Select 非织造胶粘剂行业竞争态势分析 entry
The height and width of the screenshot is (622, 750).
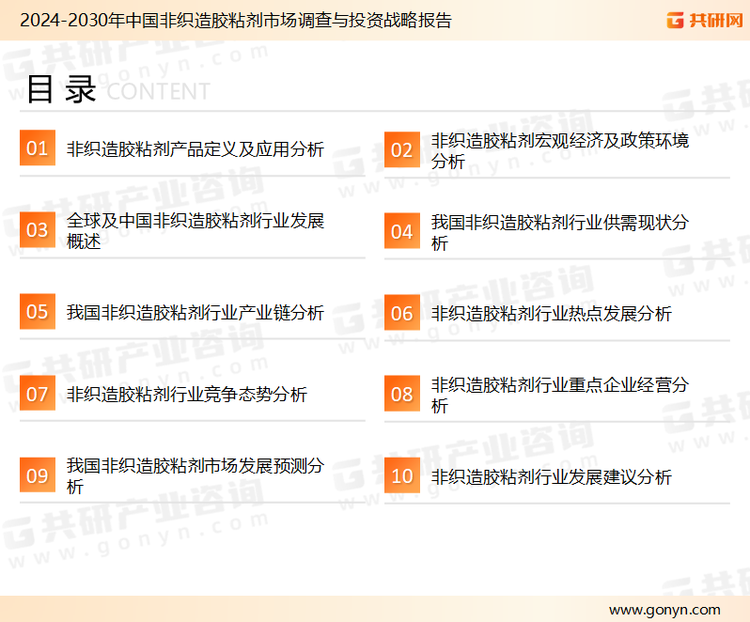[x=187, y=394]
